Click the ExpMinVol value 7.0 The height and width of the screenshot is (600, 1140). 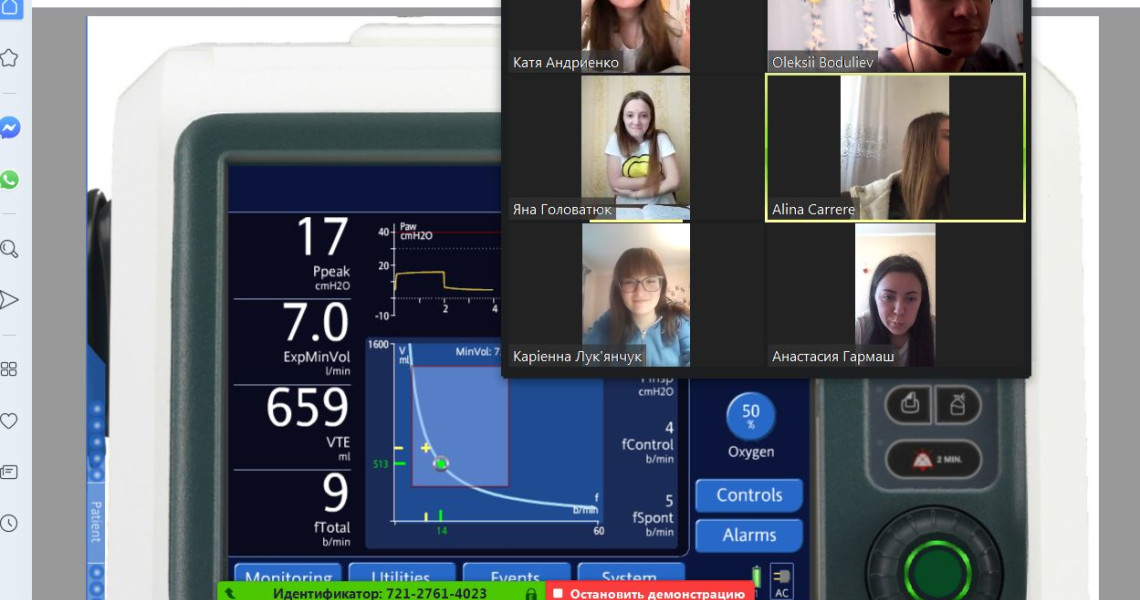(315, 323)
